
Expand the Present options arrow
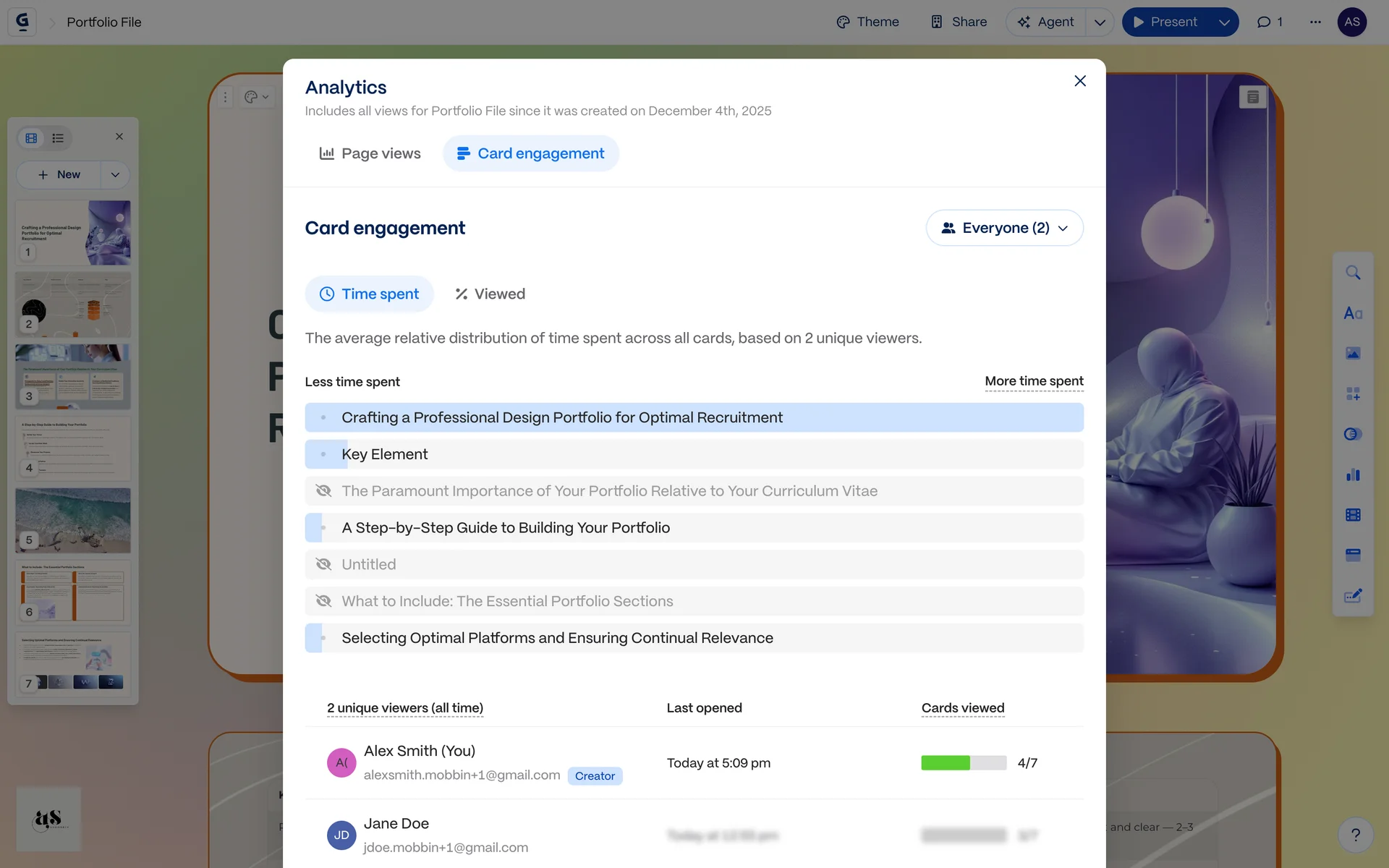(x=1224, y=22)
